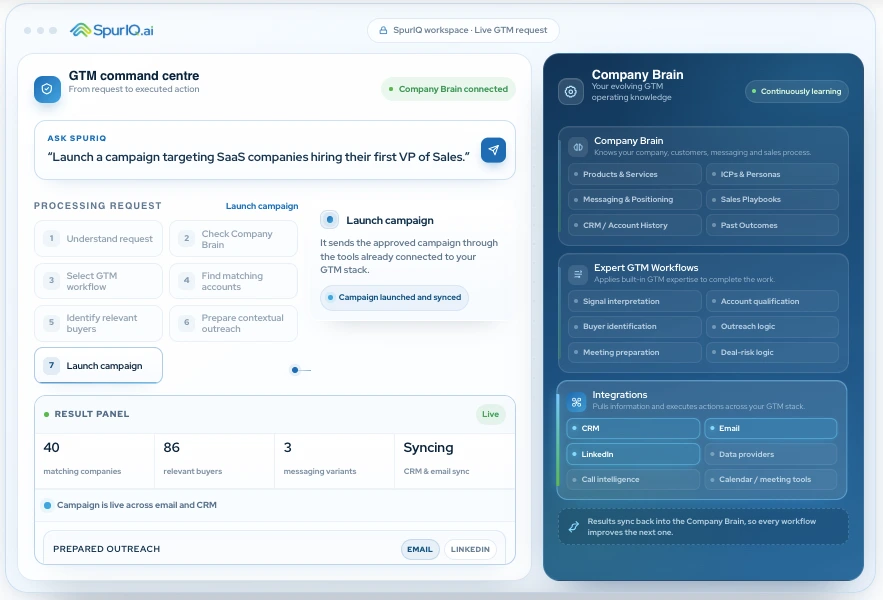The width and height of the screenshot is (883, 600).
Task: Click the Signal interpretation chip
Action: pyautogui.click(x=635, y=301)
